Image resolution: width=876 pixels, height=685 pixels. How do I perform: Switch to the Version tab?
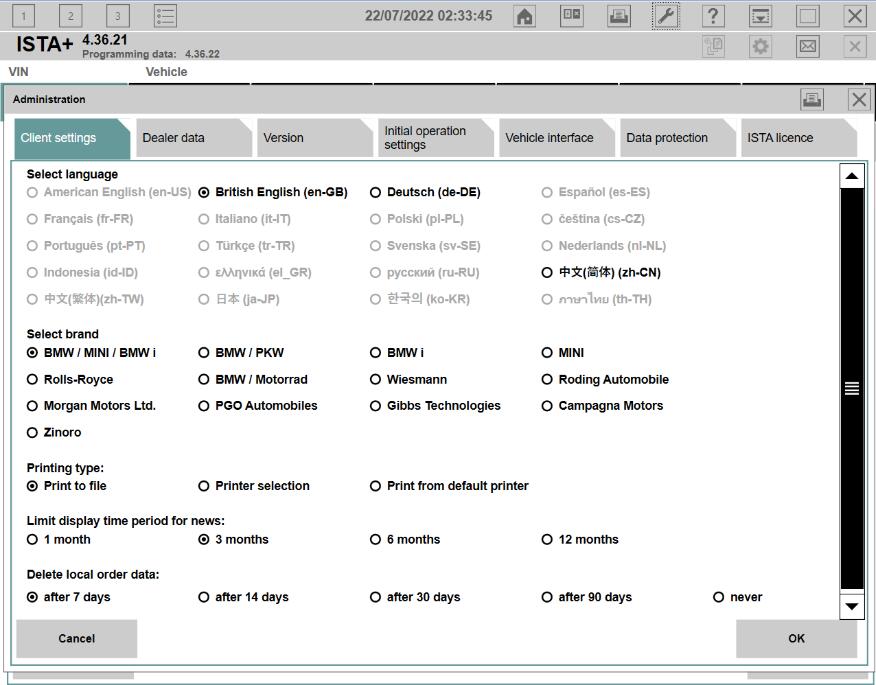pos(315,137)
